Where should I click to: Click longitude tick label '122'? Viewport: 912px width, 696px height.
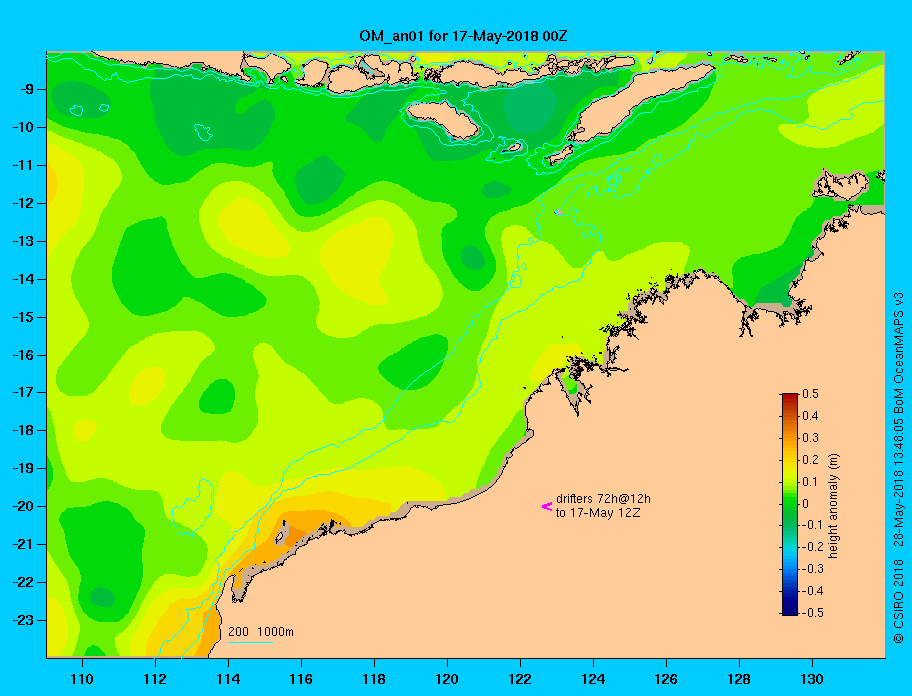pos(520,679)
